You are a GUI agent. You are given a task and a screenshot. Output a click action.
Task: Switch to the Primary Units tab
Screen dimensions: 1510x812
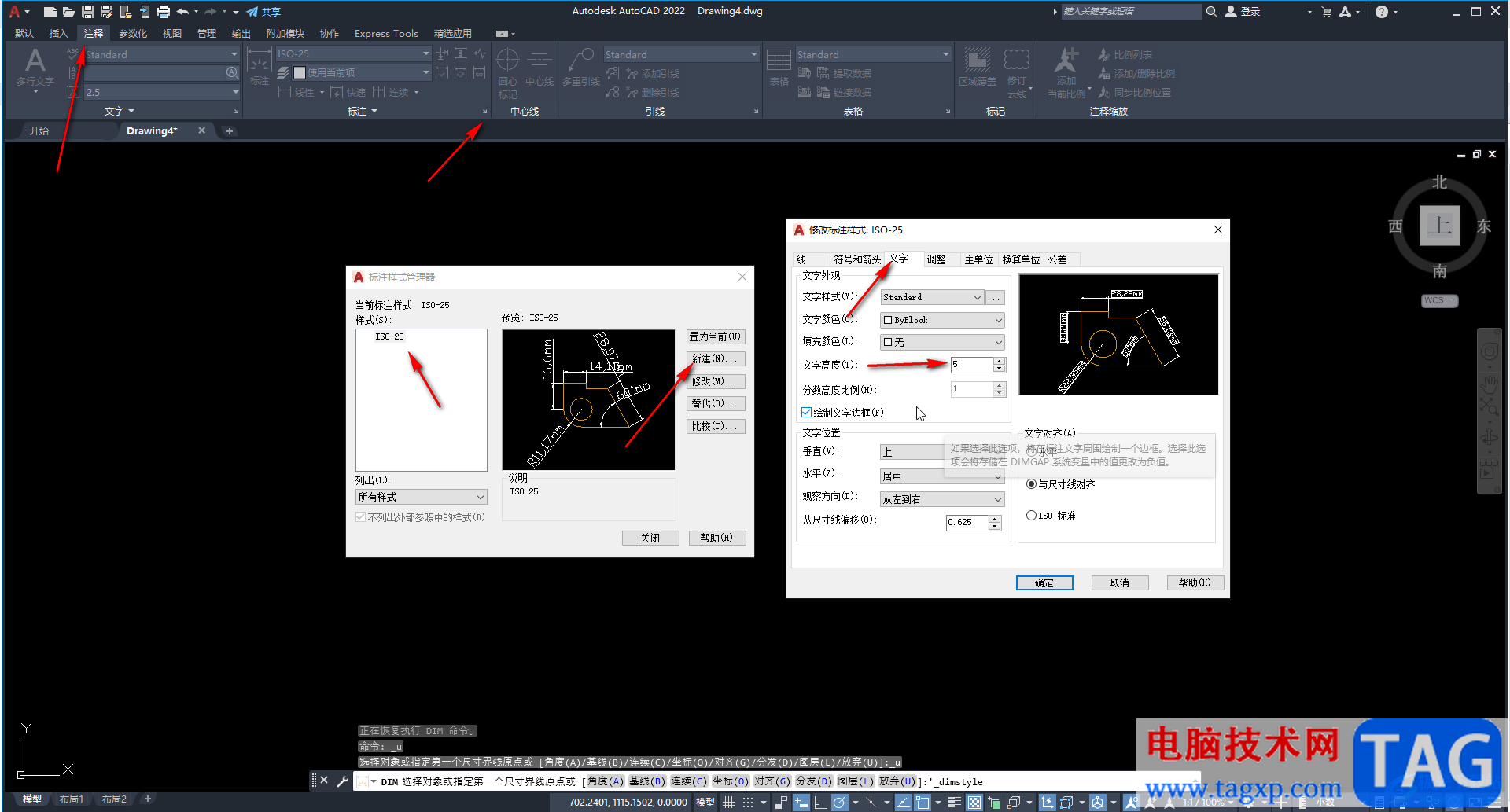pyautogui.click(x=979, y=259)
